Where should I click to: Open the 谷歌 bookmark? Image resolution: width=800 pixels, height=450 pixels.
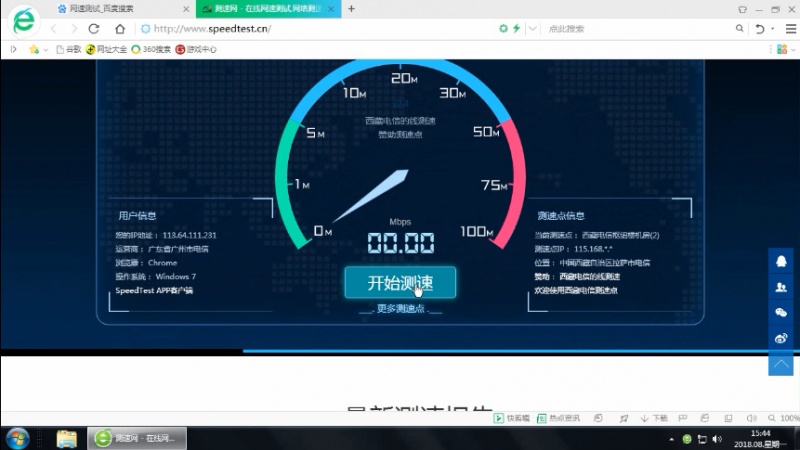tap(68, 49)
